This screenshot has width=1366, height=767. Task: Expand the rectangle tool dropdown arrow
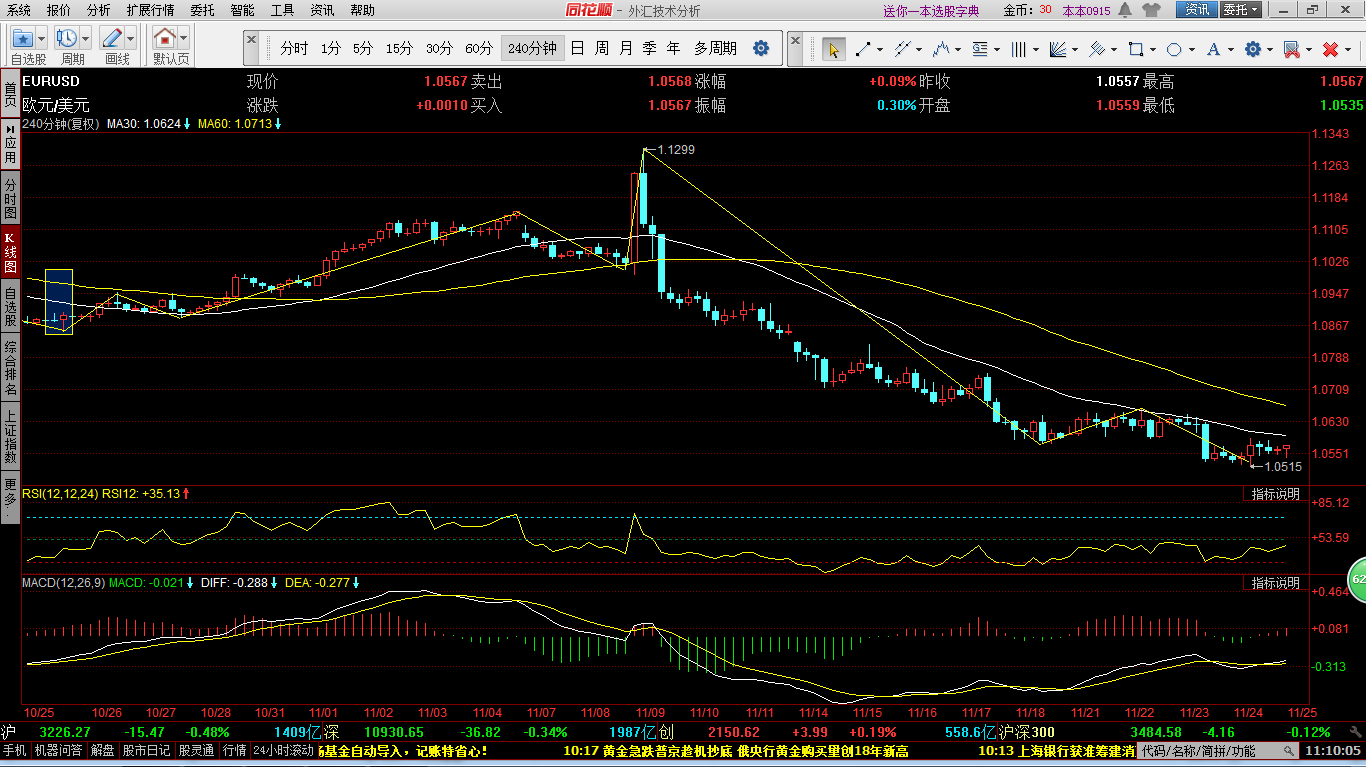point(1152,49)
